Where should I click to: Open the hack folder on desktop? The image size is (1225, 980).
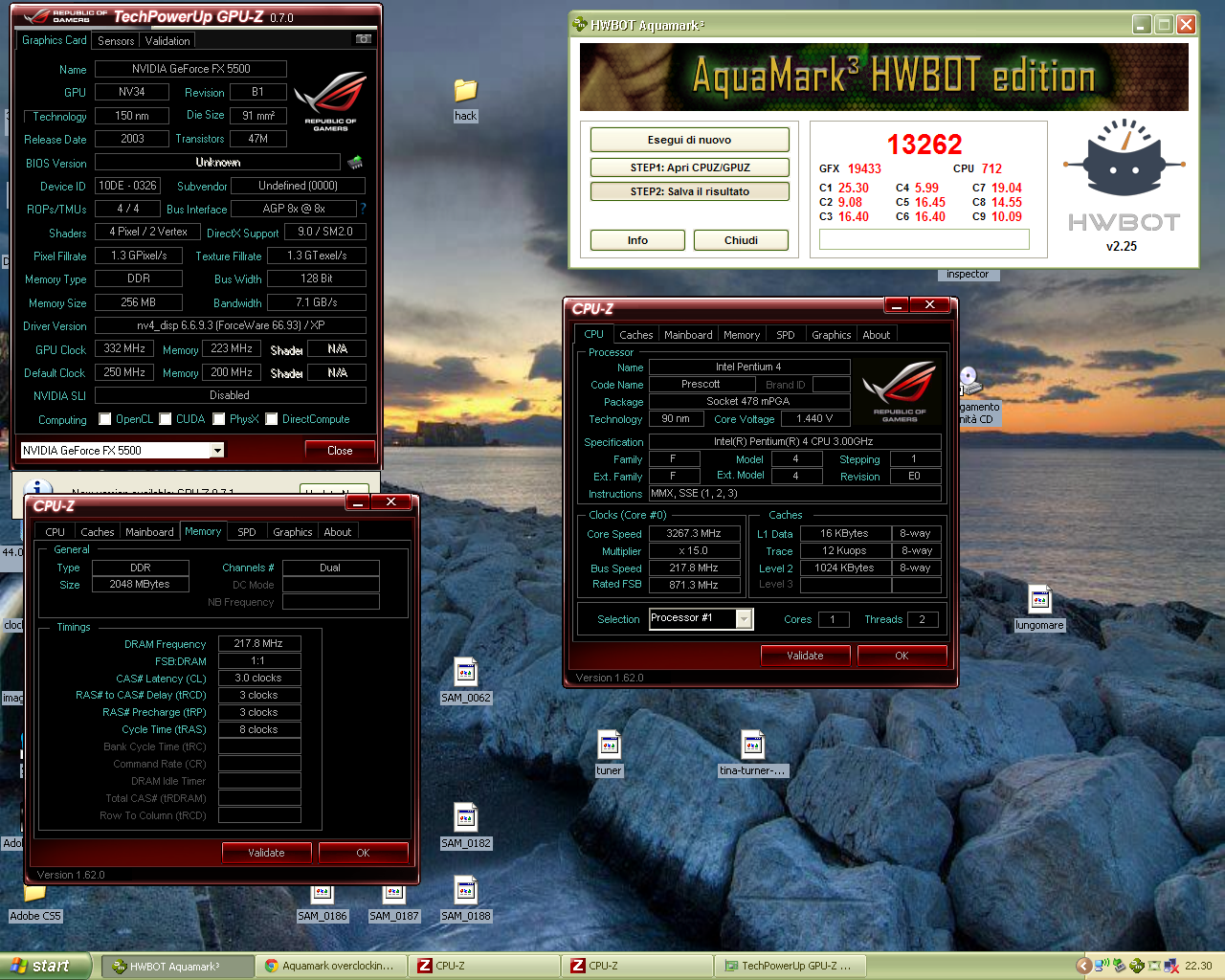(466, 91)
